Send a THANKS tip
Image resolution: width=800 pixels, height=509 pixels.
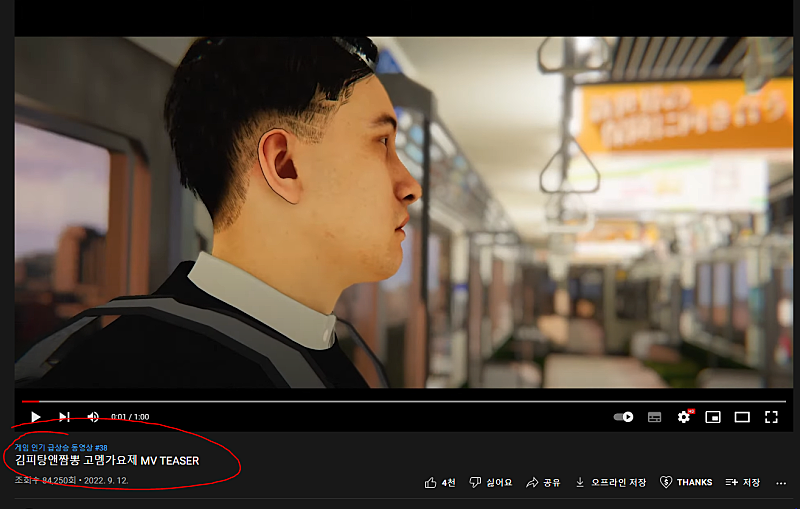[x=686, y=482]
